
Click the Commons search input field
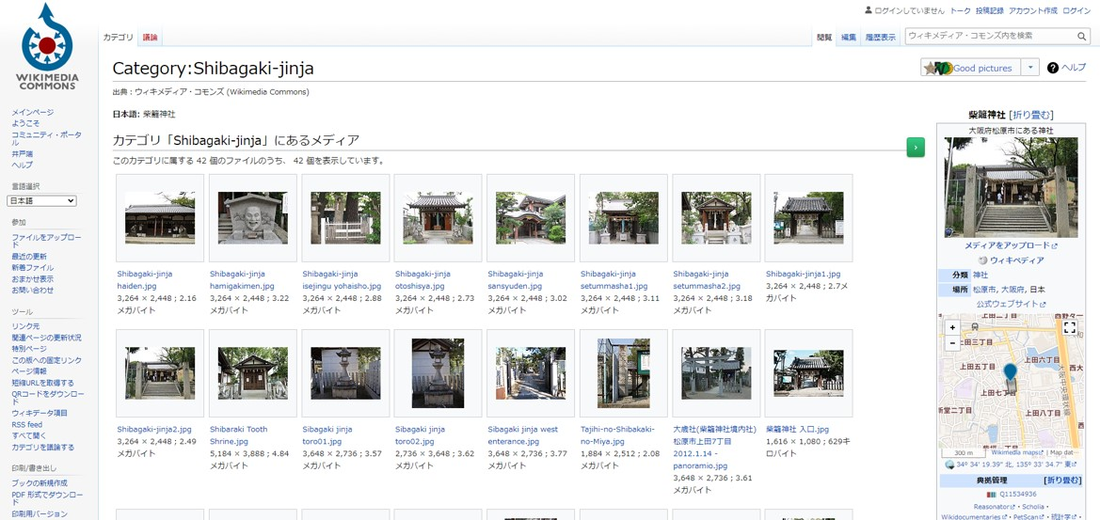(x=990, y=36)
